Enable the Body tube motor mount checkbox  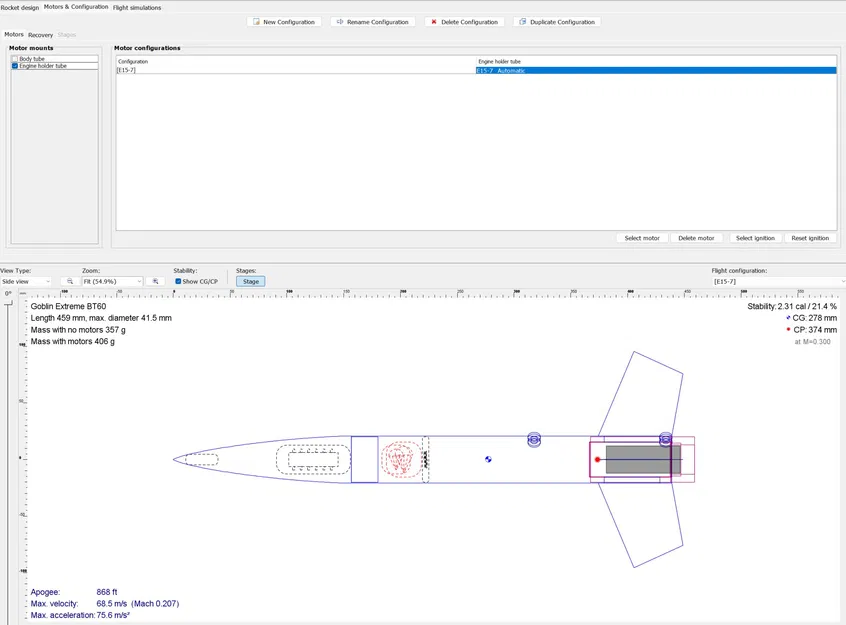[x=15, y=59]
